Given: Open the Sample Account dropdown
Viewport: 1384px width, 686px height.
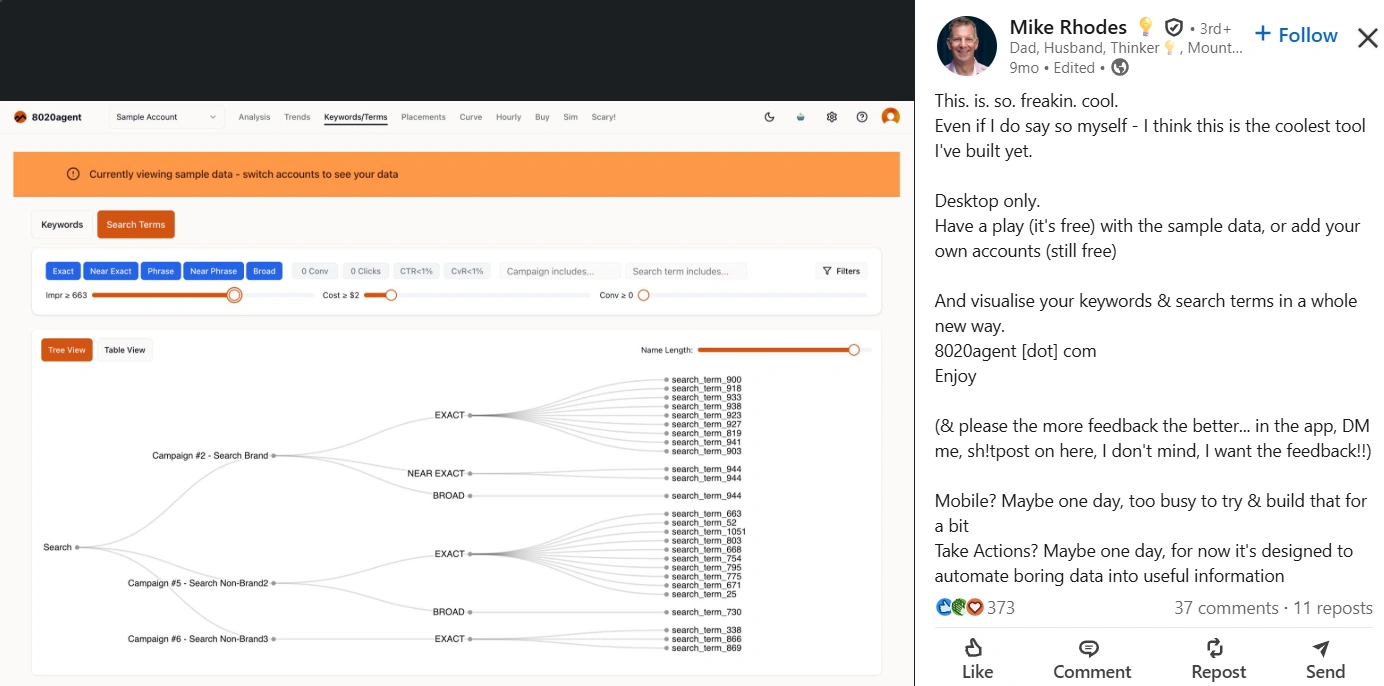Looking at the screenshot, I should (165, 117).
